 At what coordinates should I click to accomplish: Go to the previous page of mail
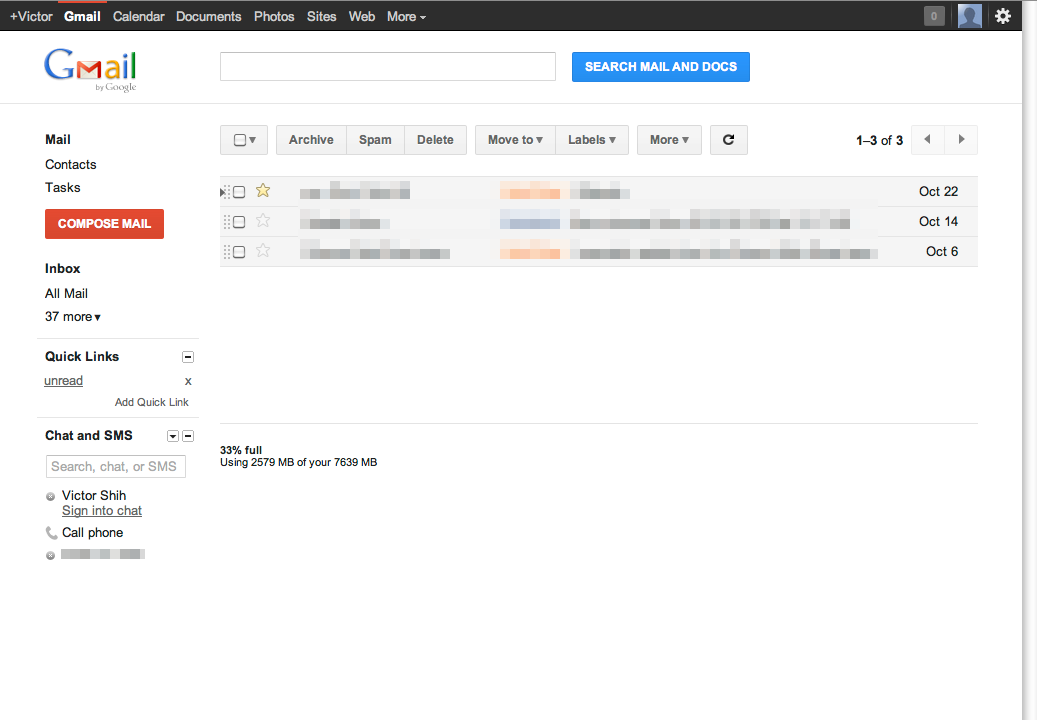click(927, 140)
